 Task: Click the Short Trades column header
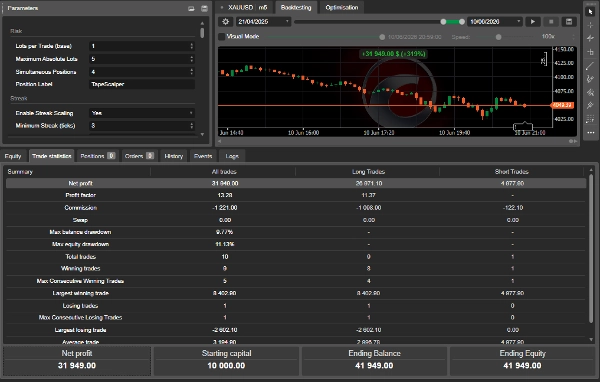click(x=512, y=172)
